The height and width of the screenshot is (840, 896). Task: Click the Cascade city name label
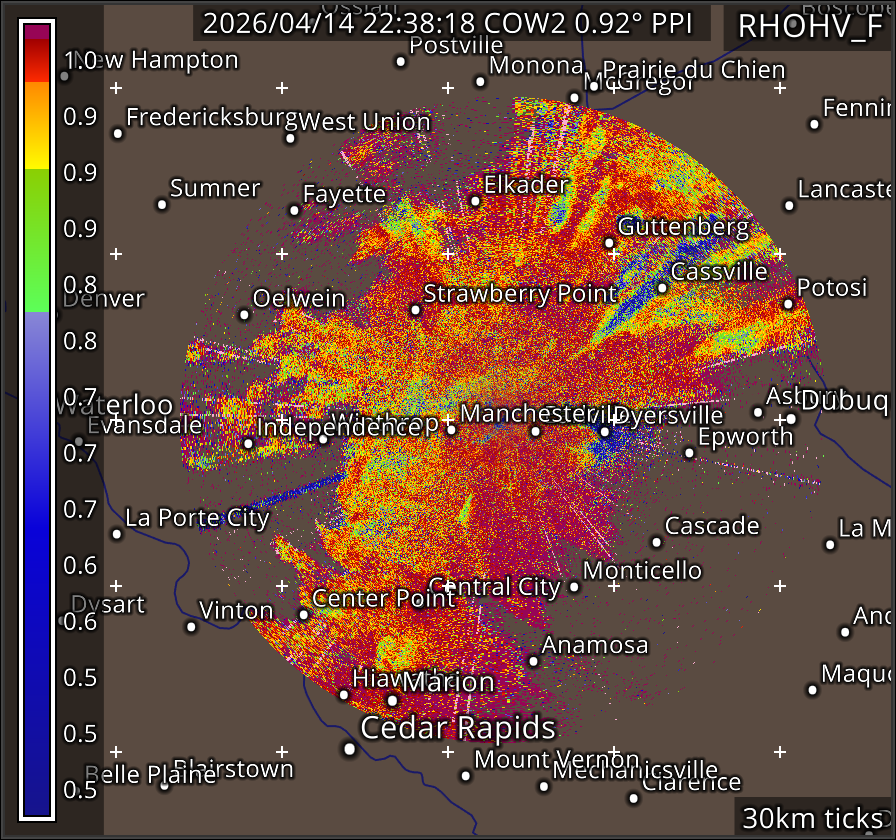point(712,526)
